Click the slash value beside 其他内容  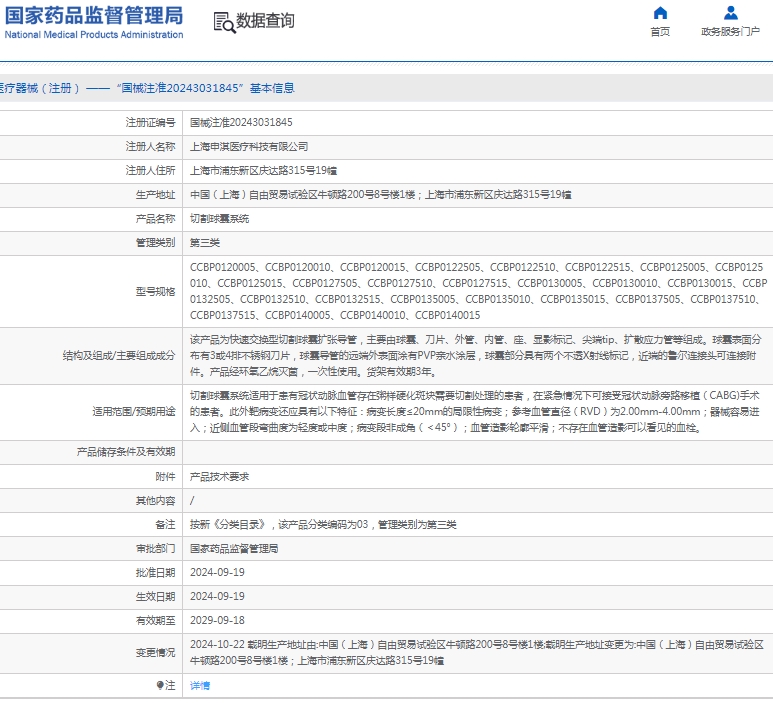[192, 501]
